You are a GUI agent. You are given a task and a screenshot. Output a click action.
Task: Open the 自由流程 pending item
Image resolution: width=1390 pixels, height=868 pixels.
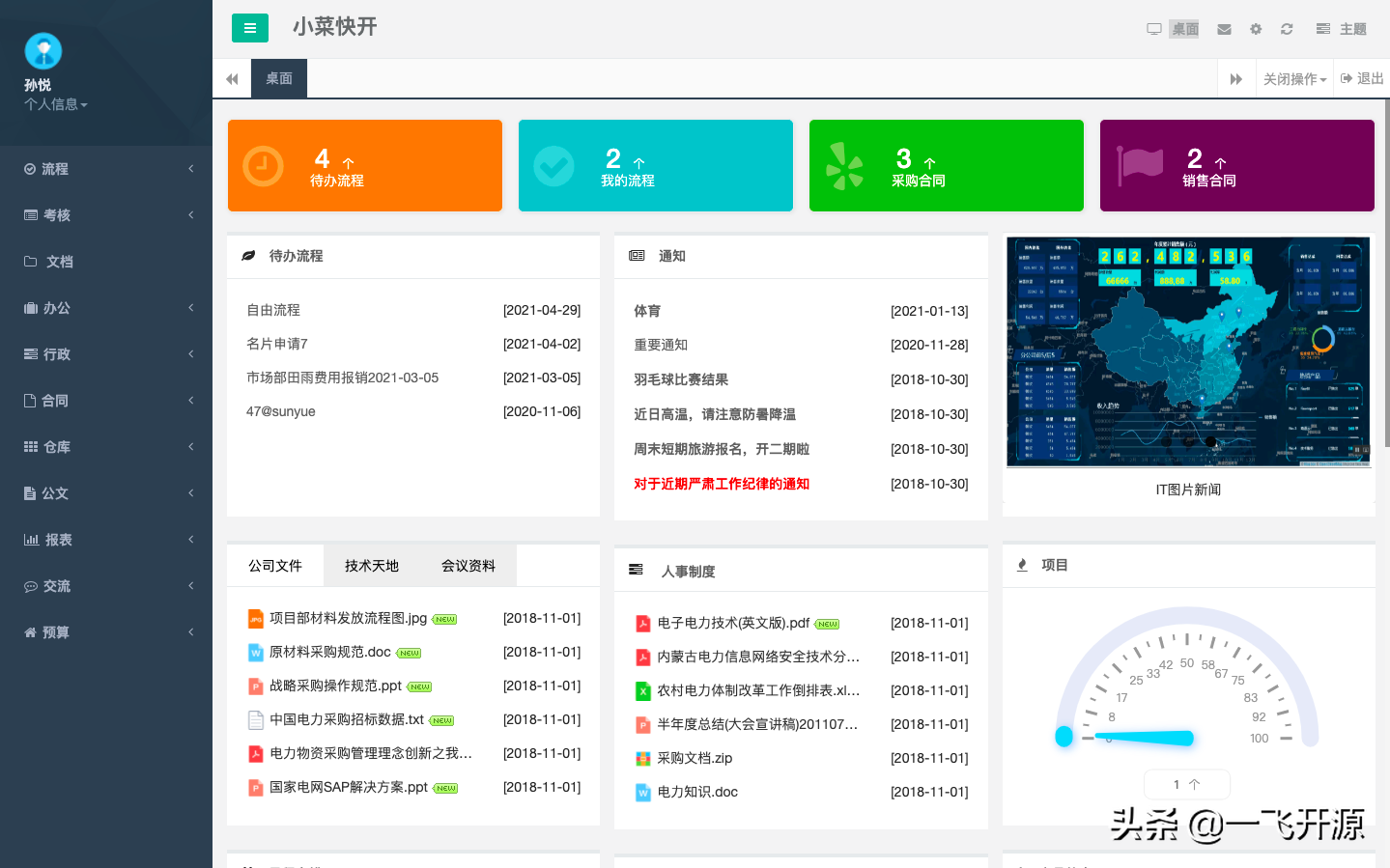pyautogui.click(x=273, y=310)
